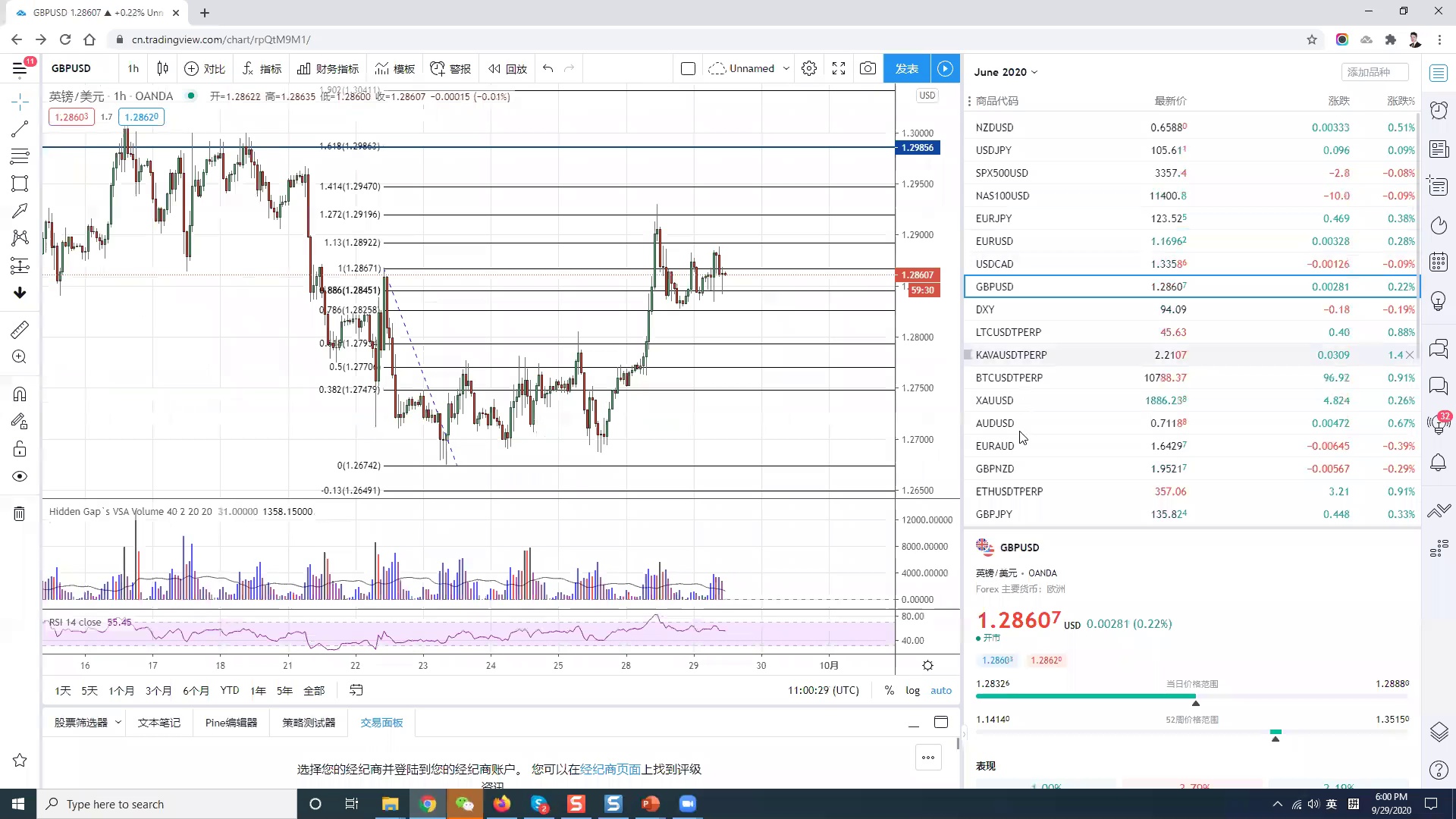
Task: Expand the June 2020 watchlist dropdown
Action: 1006,72
